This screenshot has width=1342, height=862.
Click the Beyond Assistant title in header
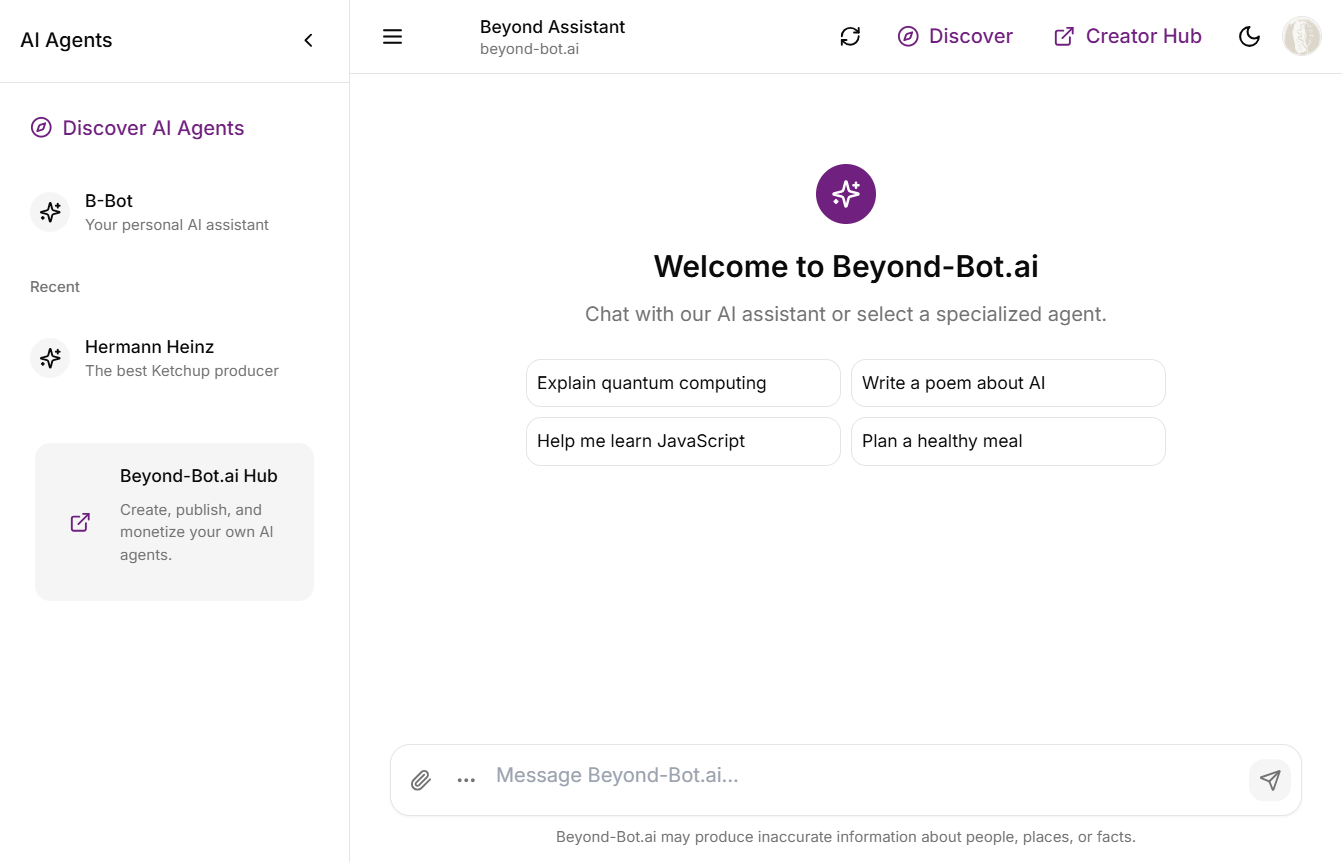tap(552, 27)
